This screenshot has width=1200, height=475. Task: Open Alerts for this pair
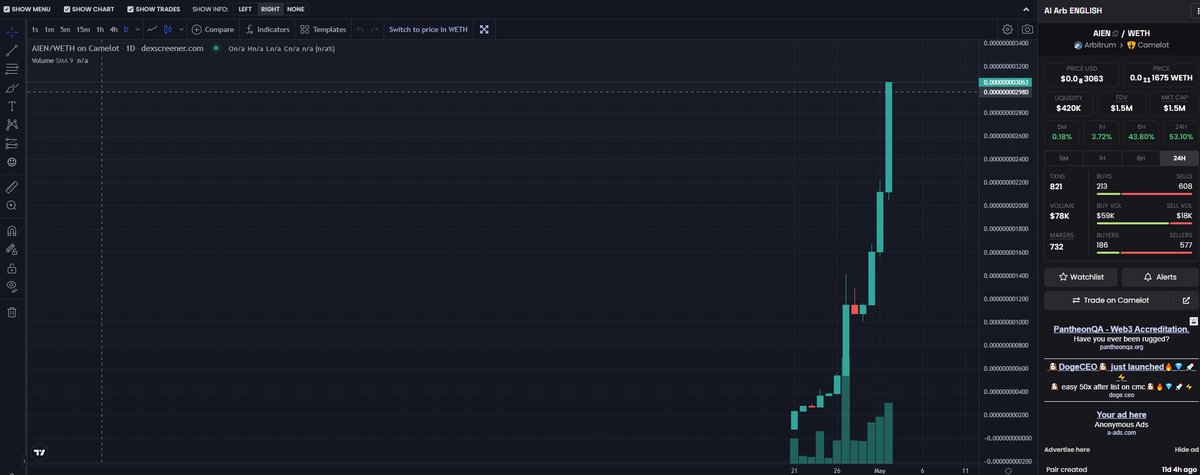1160,277
